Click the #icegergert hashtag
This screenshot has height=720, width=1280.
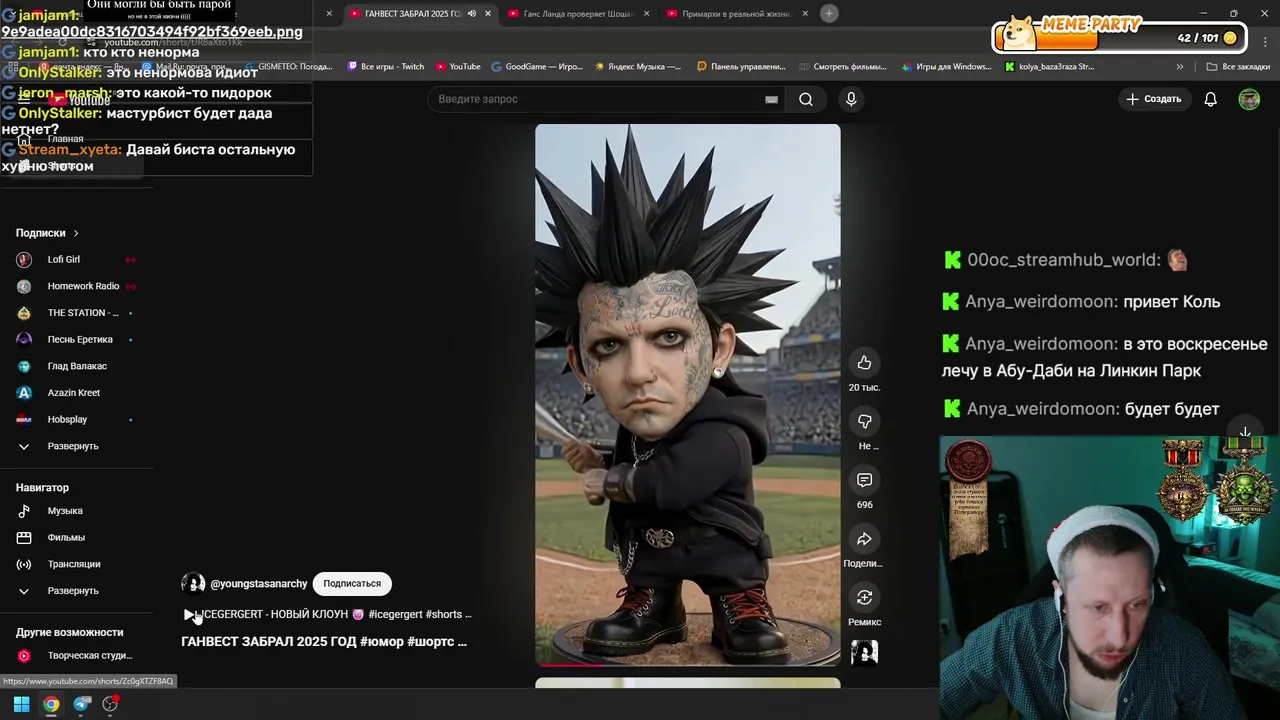[395, 614]
